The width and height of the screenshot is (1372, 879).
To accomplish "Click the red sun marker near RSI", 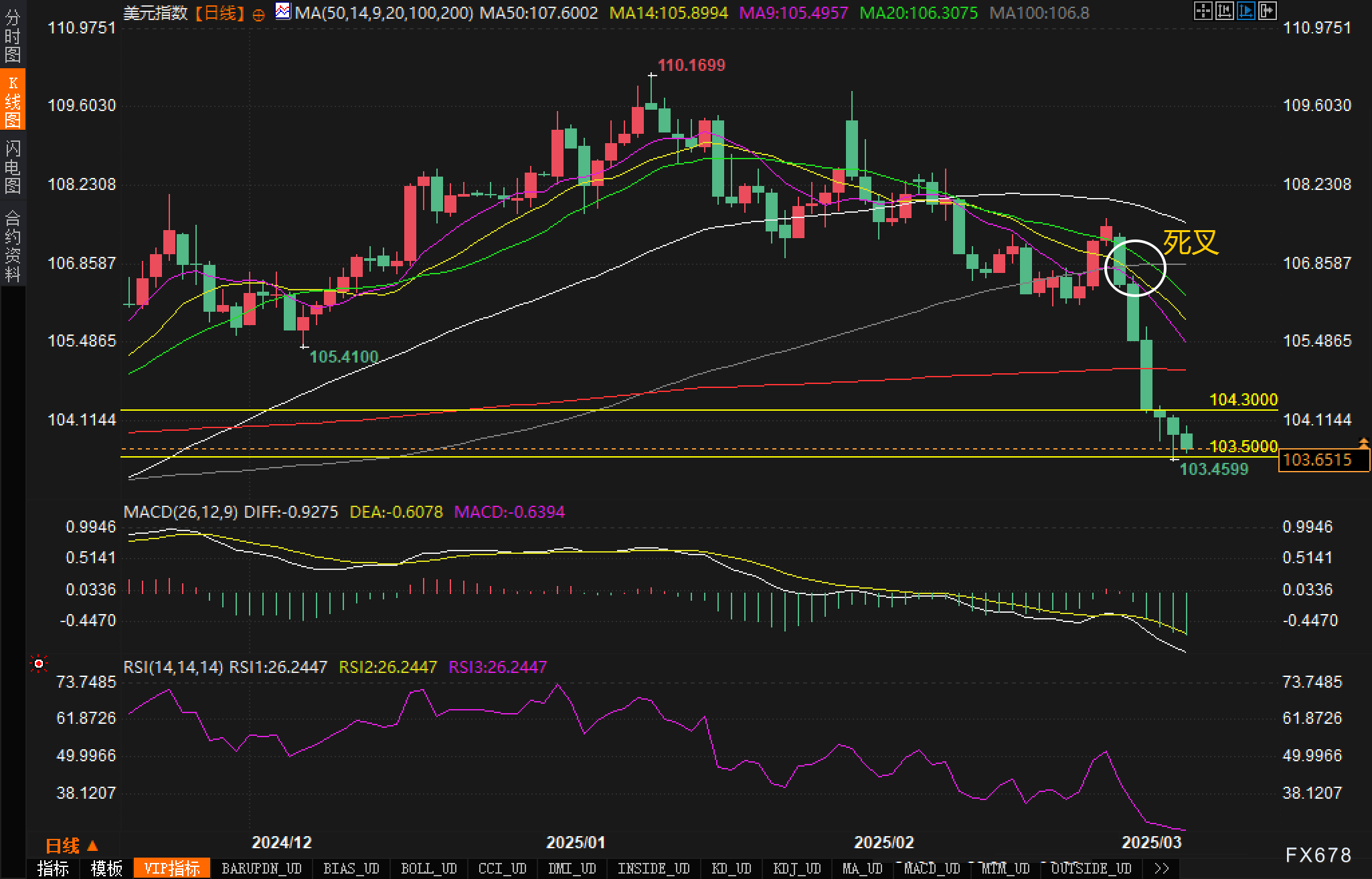I will coord(39,664).
